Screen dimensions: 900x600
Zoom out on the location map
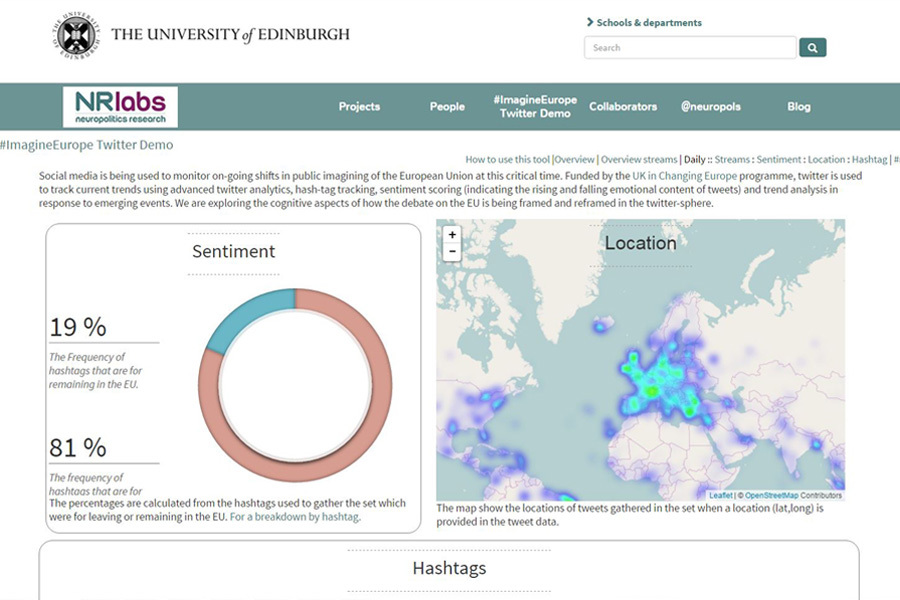tap(452, 251)
